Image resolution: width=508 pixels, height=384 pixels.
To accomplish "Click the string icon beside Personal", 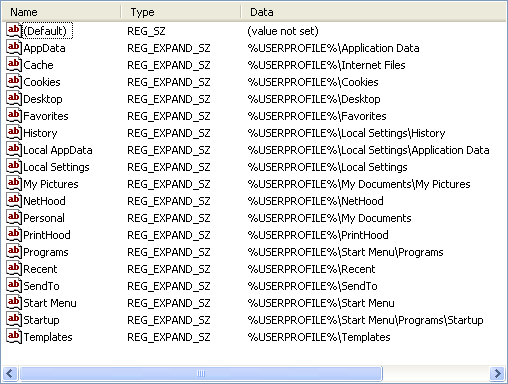I will (14, 217).
